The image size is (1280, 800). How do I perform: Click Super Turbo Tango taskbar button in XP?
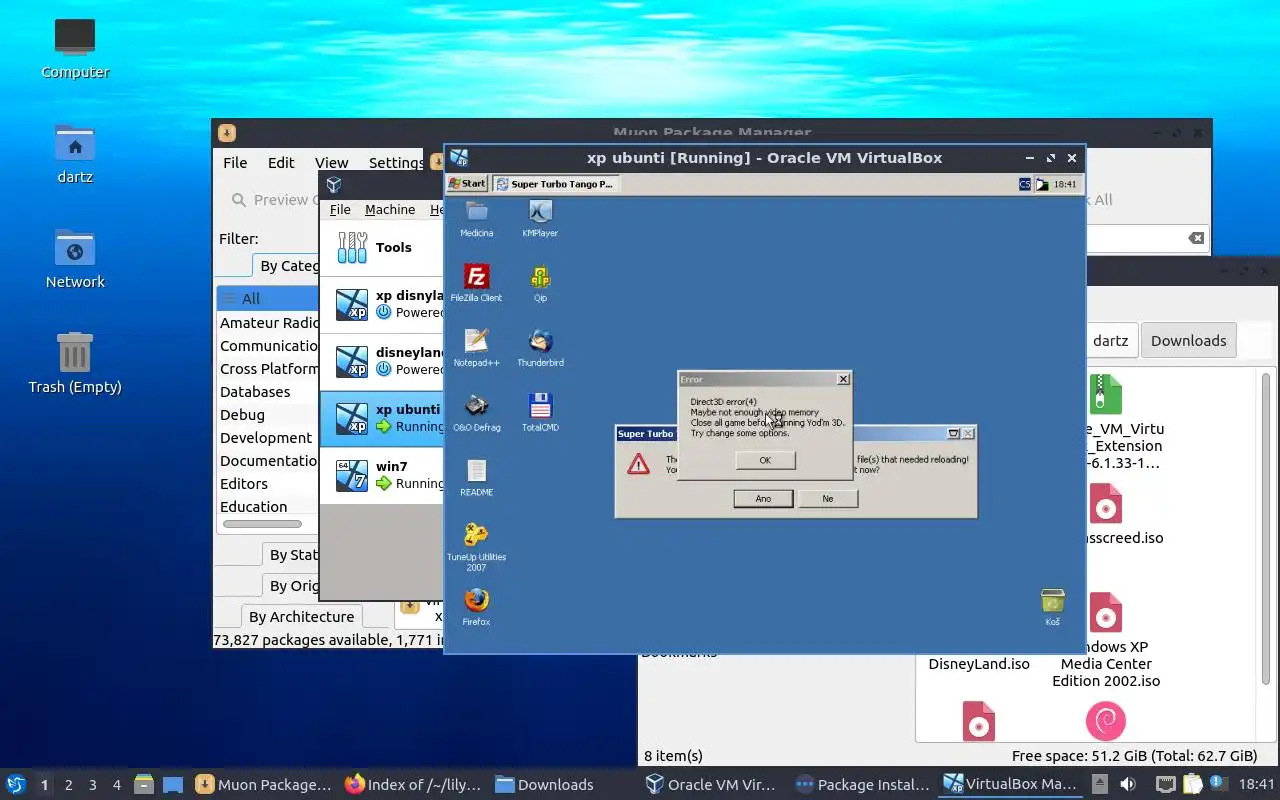(x=556, y=184)
